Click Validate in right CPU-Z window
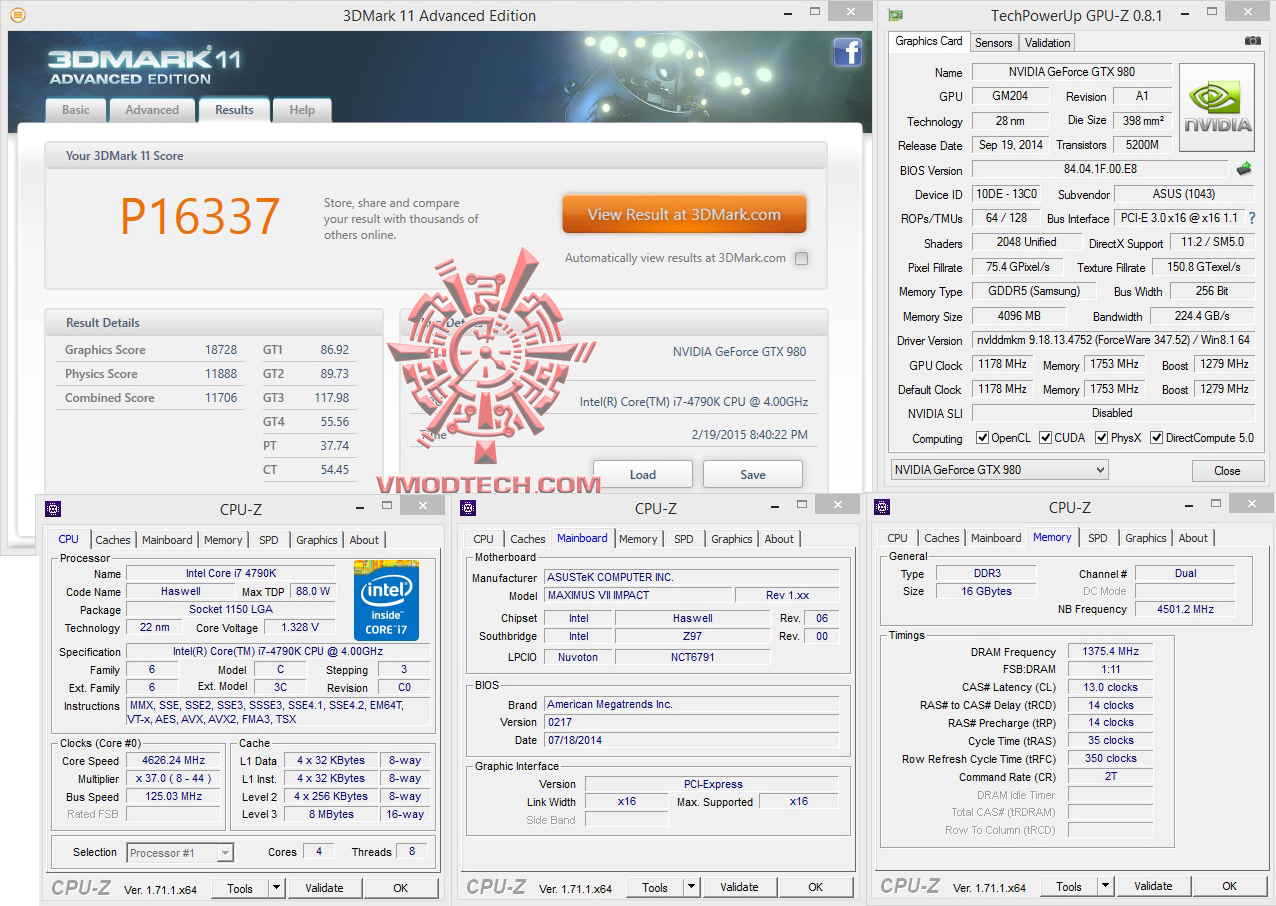 [x=1153, y=886]
